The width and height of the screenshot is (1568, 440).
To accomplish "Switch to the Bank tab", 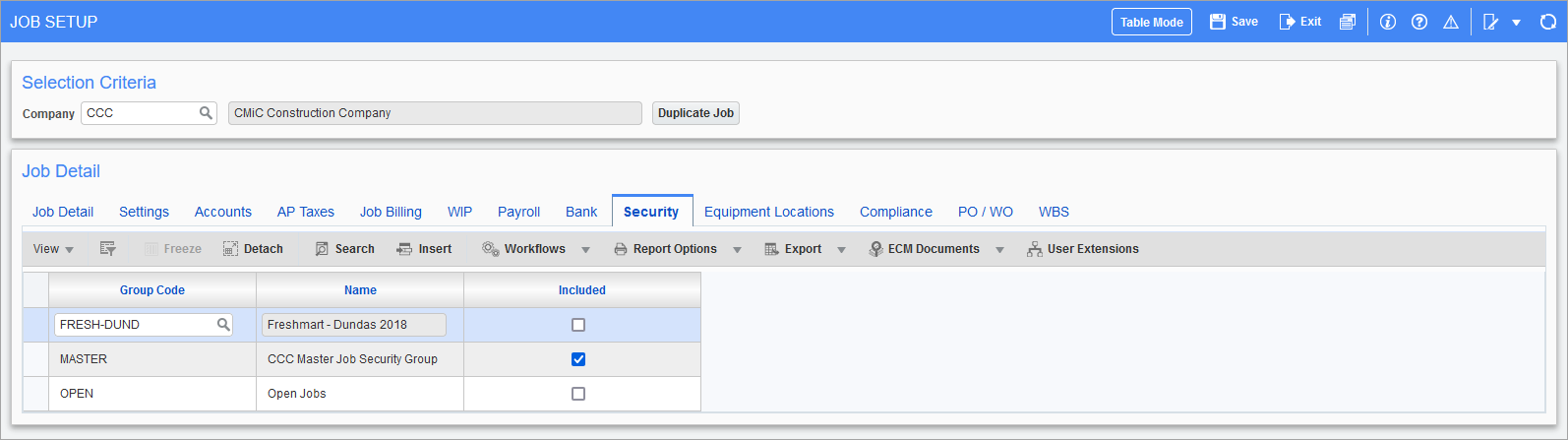I will [581, 212].
